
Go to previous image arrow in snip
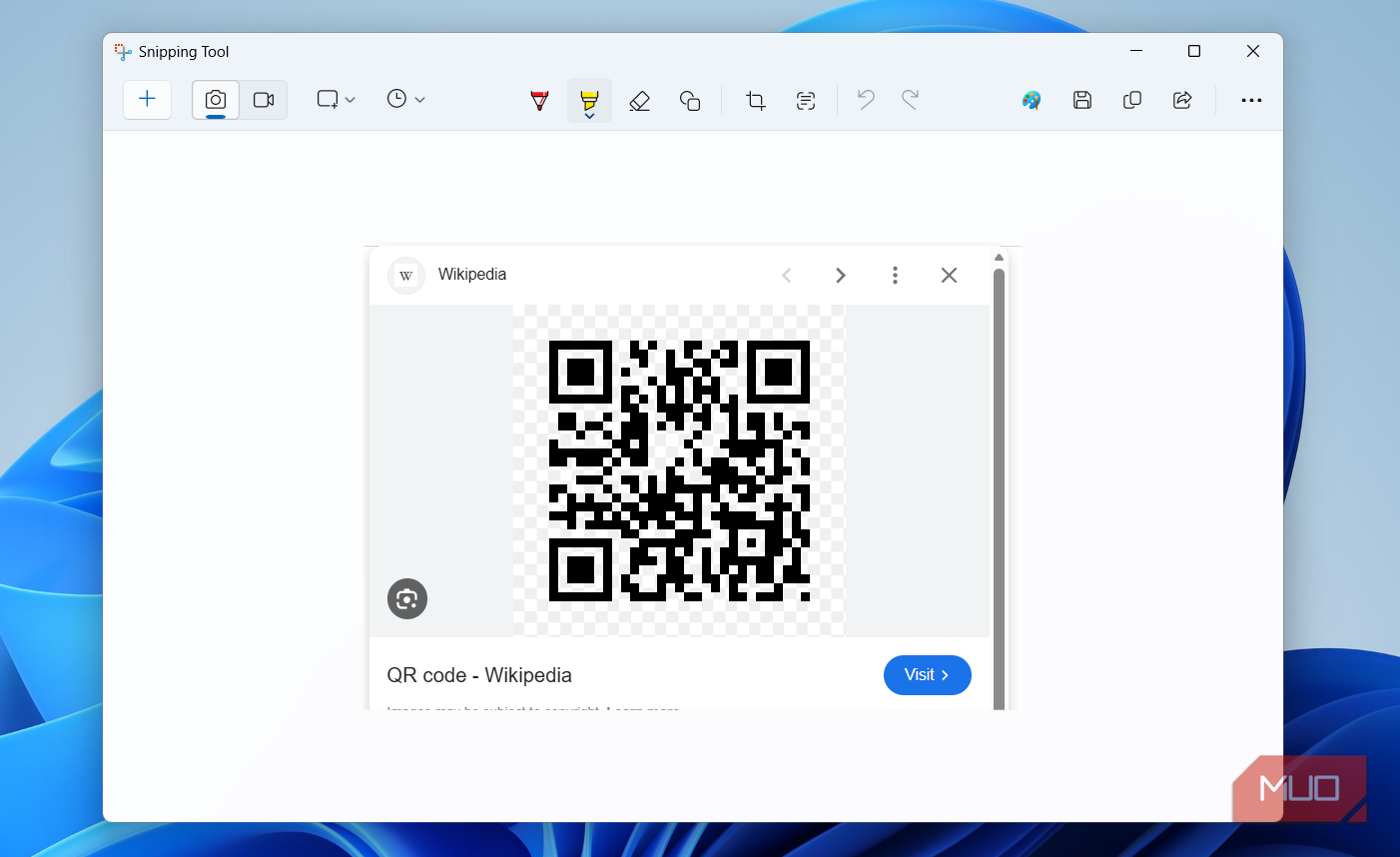pyautogui.click(x=787, y=276)
